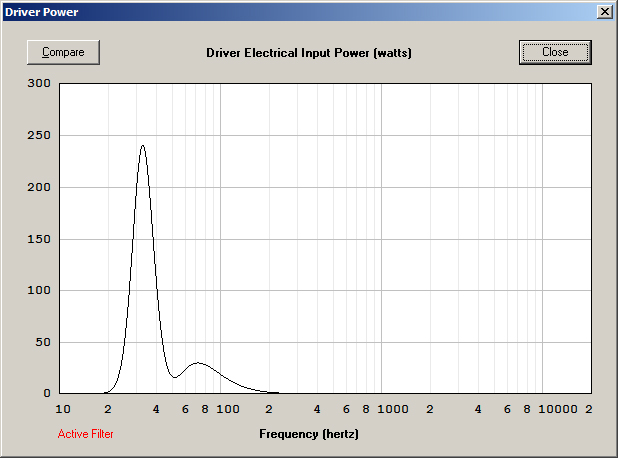Click the red Active Filter label
The height and width of the screenshot is (458, 618).
pos(86,434)
